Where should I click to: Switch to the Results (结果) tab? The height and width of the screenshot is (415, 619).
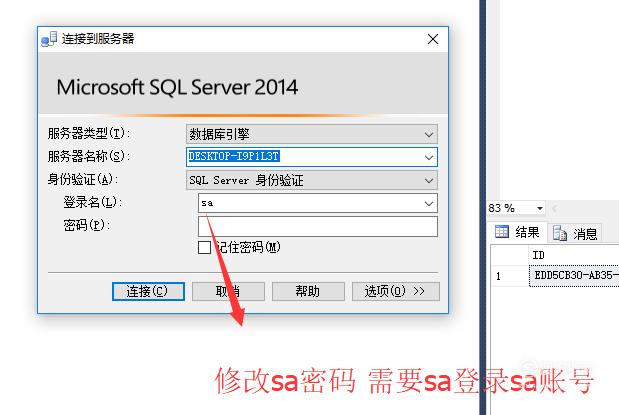coord(517,232)
